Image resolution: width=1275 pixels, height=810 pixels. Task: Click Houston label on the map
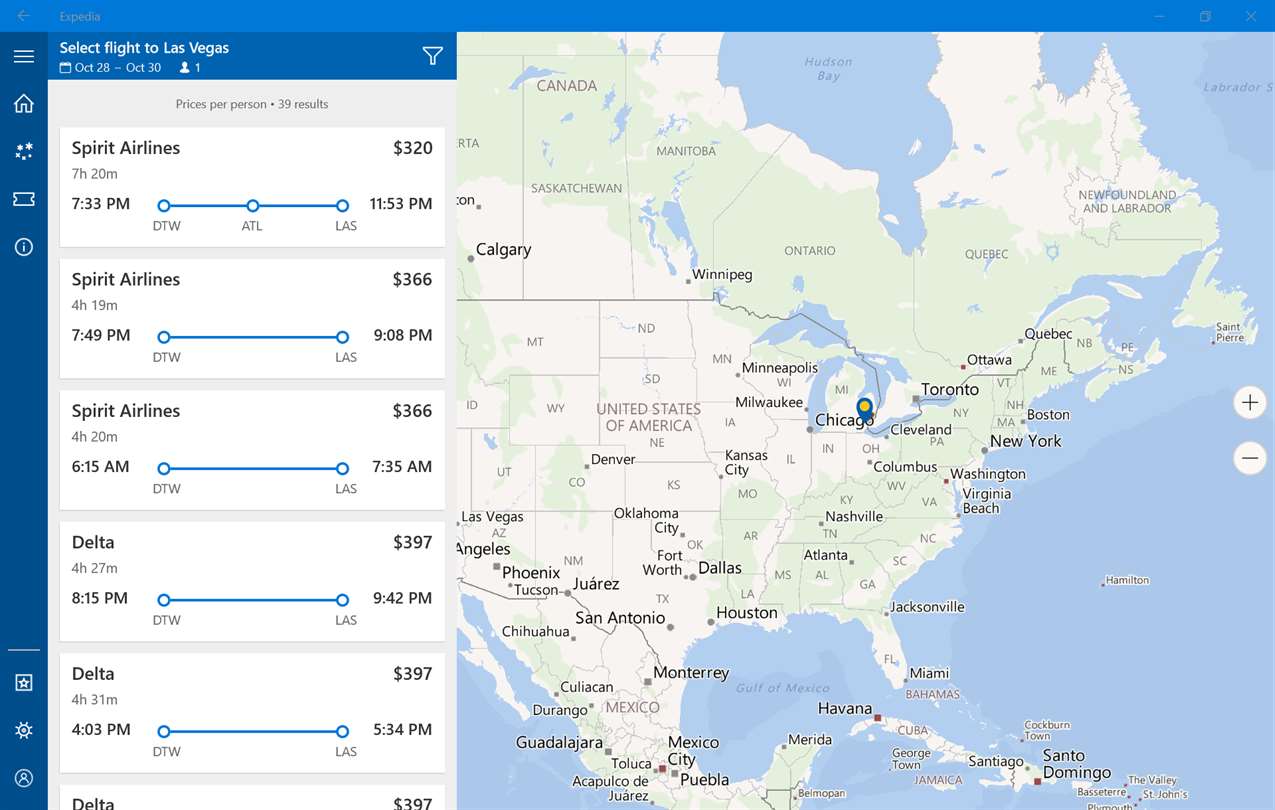(747, 613)
